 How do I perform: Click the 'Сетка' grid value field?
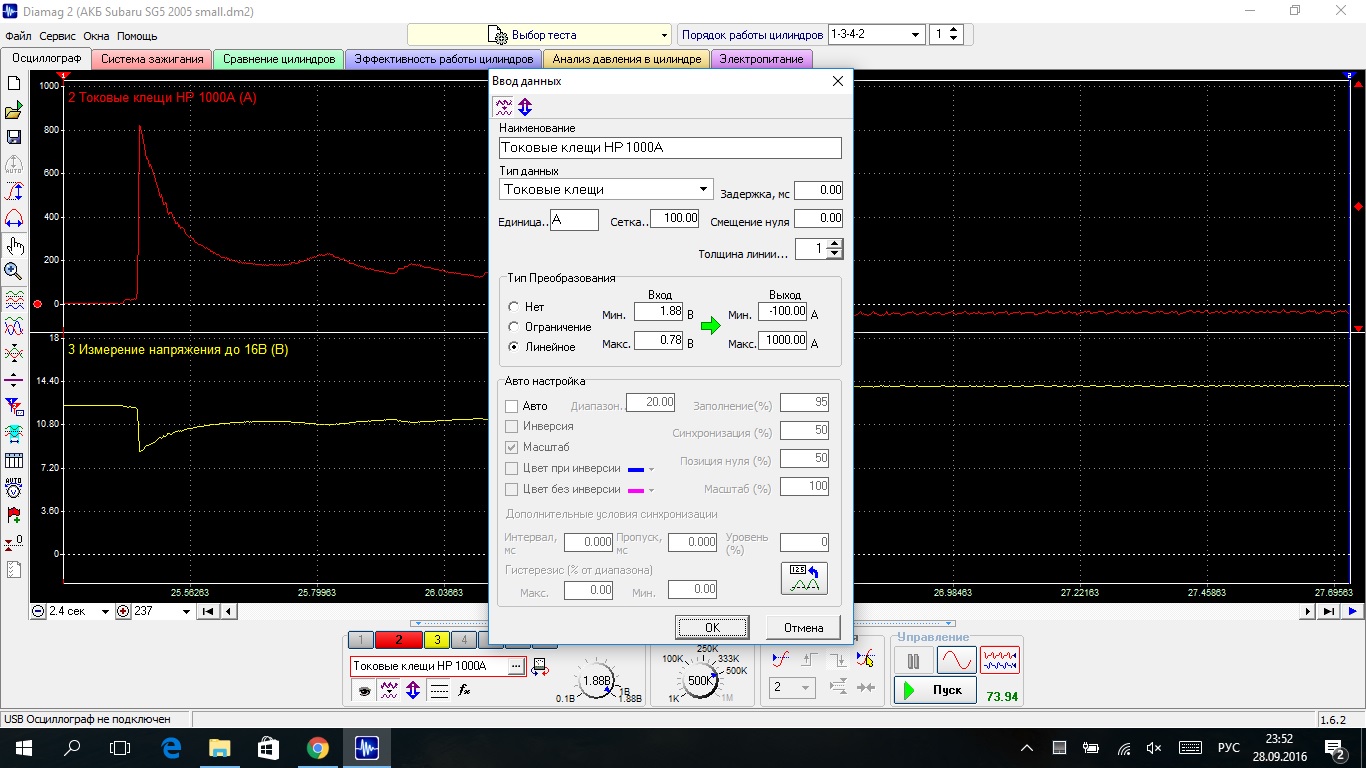point(674,219)
